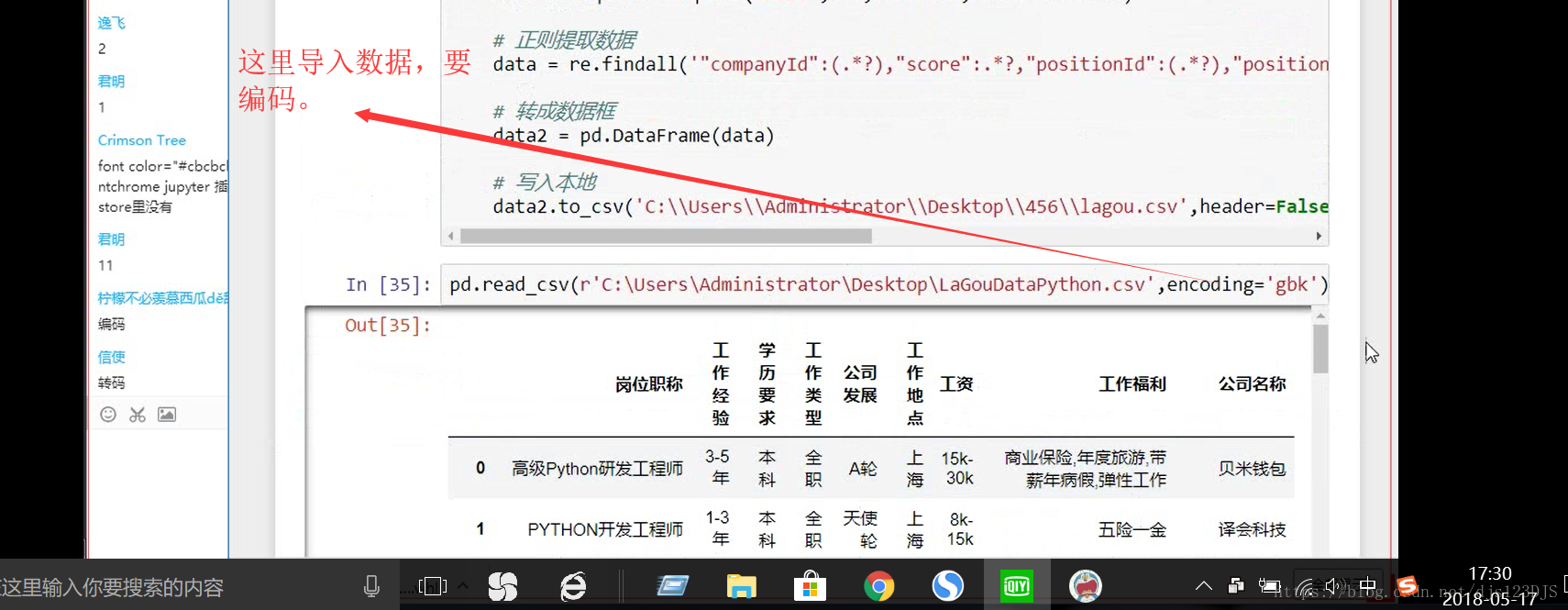Click the 译会科技 company cell
The width and height of the screenshot is (1568, 610).
pyautogui.click(x=1252, y=529)
